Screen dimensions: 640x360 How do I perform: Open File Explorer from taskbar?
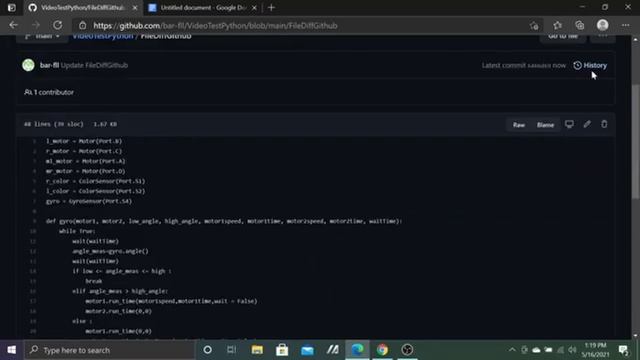pos(257,350)
